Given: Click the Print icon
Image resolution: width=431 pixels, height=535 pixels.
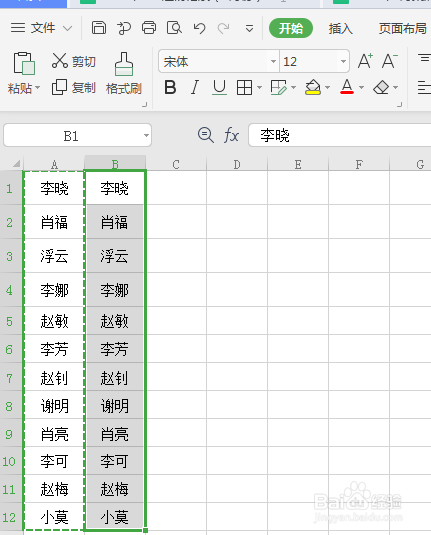Looking at the screenshot, I should [149, 28].
